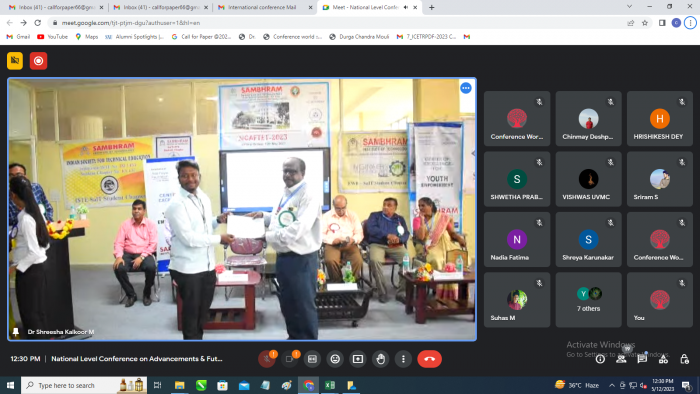Raise hand in the meeting
Screen dimensions: 700x394
click(x=380, y=359)
